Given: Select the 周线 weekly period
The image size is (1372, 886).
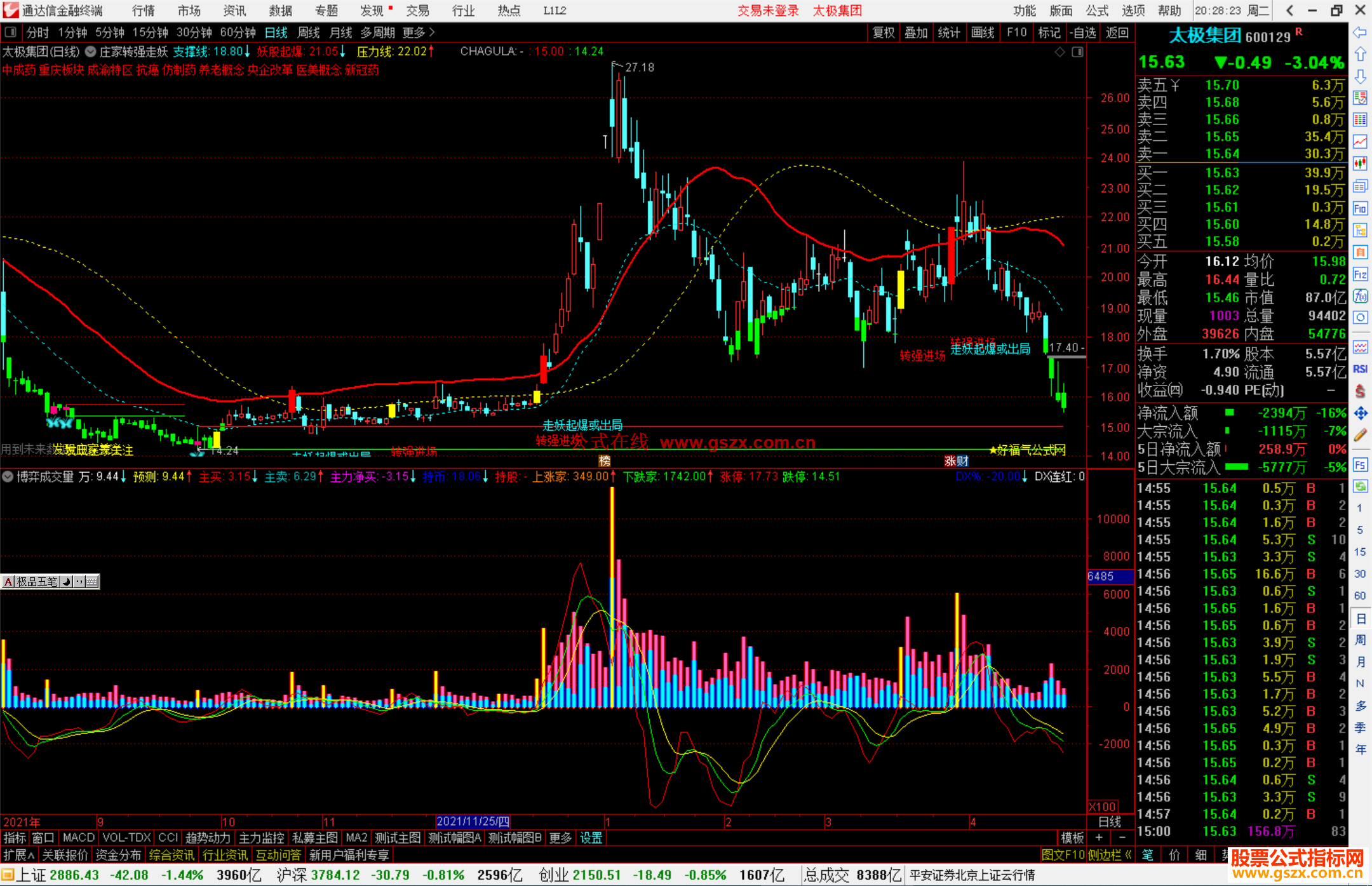Looking at the screenshot, I should coord(309,32).
